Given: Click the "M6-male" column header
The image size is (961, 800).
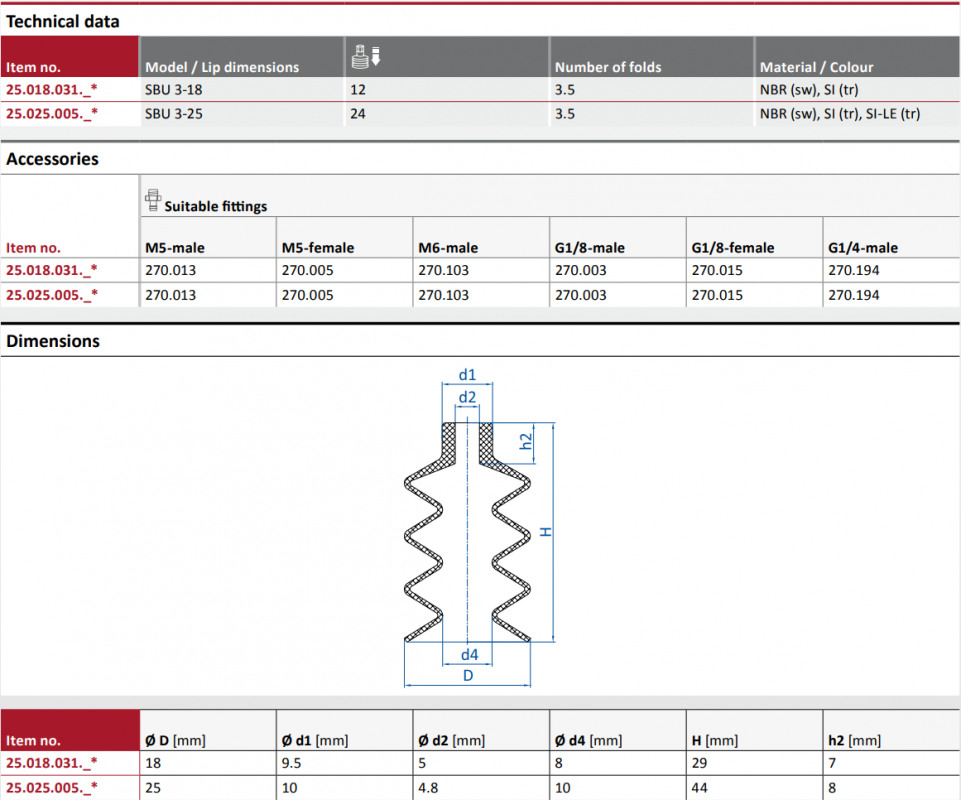Looking at the screenshot, I should pyautogui.click(x=448, y=248).
